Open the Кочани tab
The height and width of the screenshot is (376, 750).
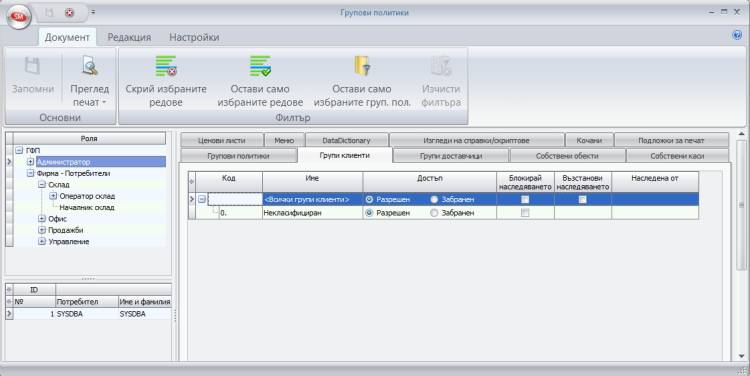pyautogui.click(x=589, y=141)
